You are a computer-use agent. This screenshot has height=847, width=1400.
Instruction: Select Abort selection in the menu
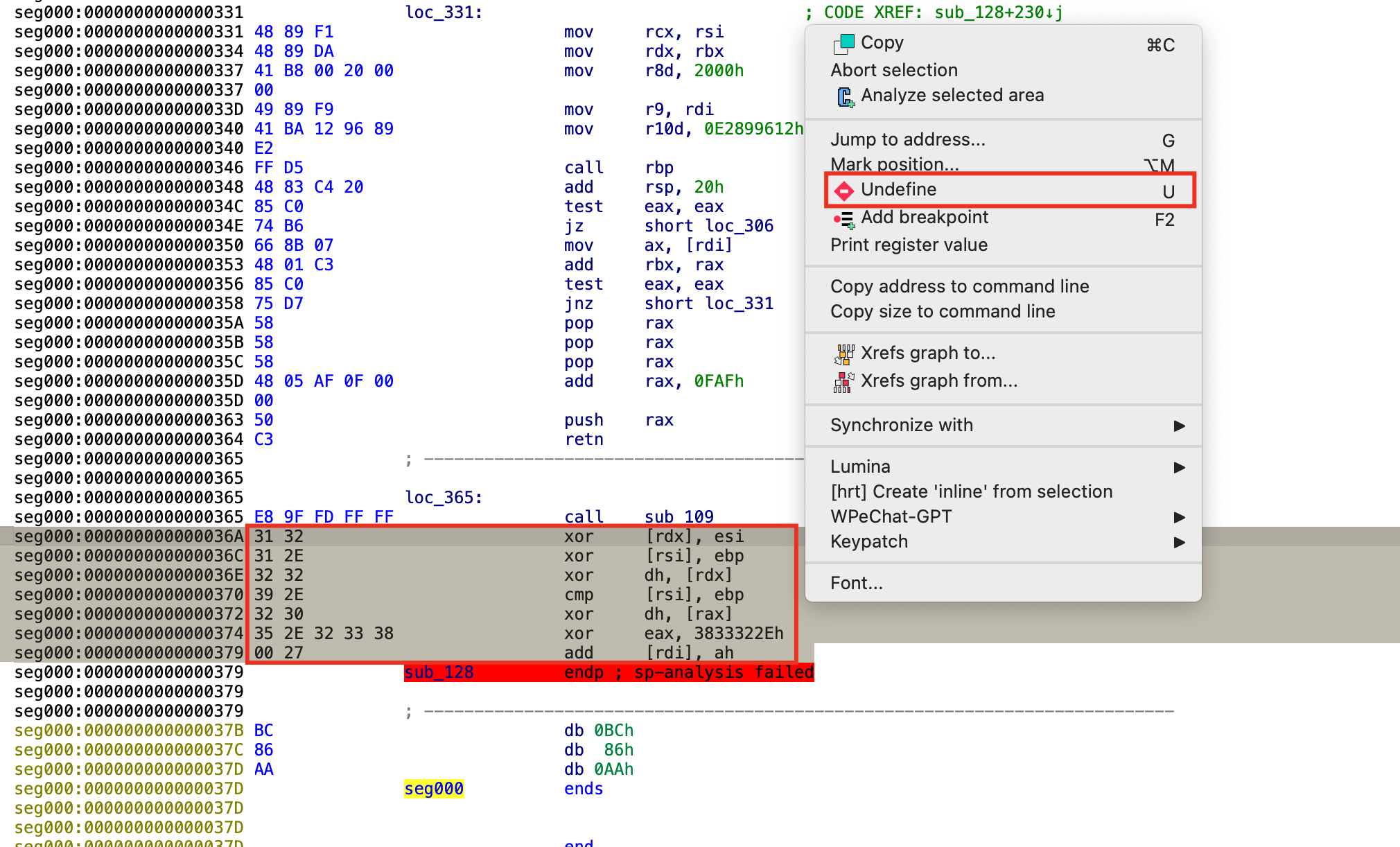click(x=893, y=69)
